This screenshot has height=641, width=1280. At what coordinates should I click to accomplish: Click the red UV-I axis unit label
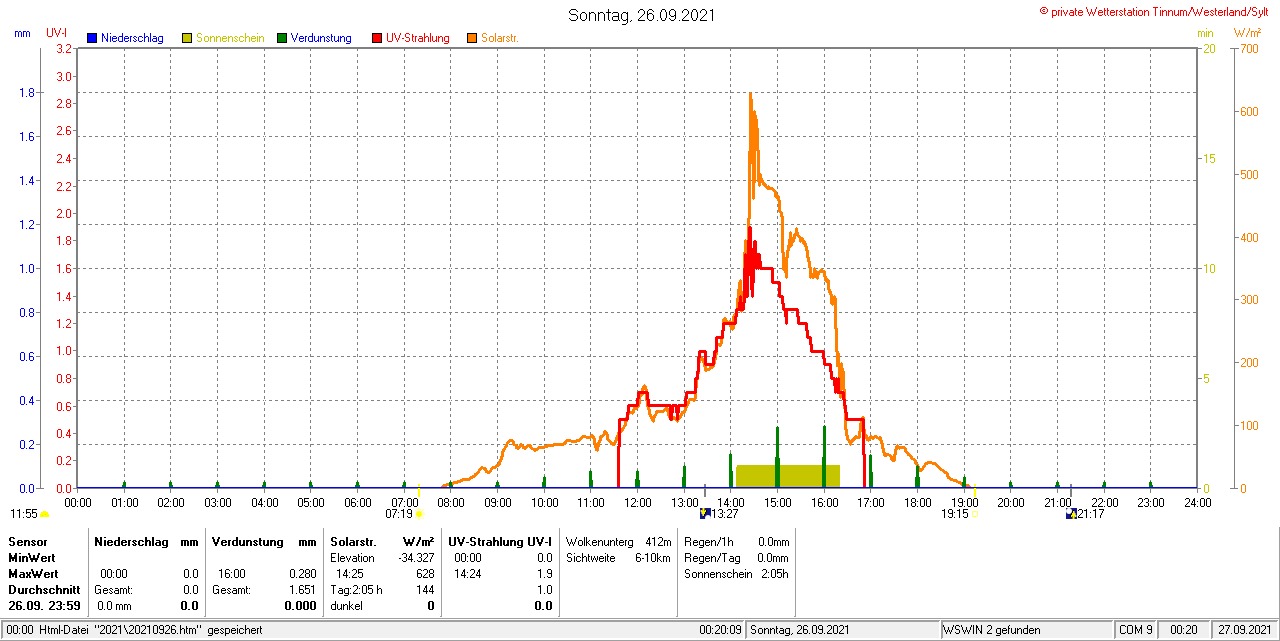click(x=57, y=33)
